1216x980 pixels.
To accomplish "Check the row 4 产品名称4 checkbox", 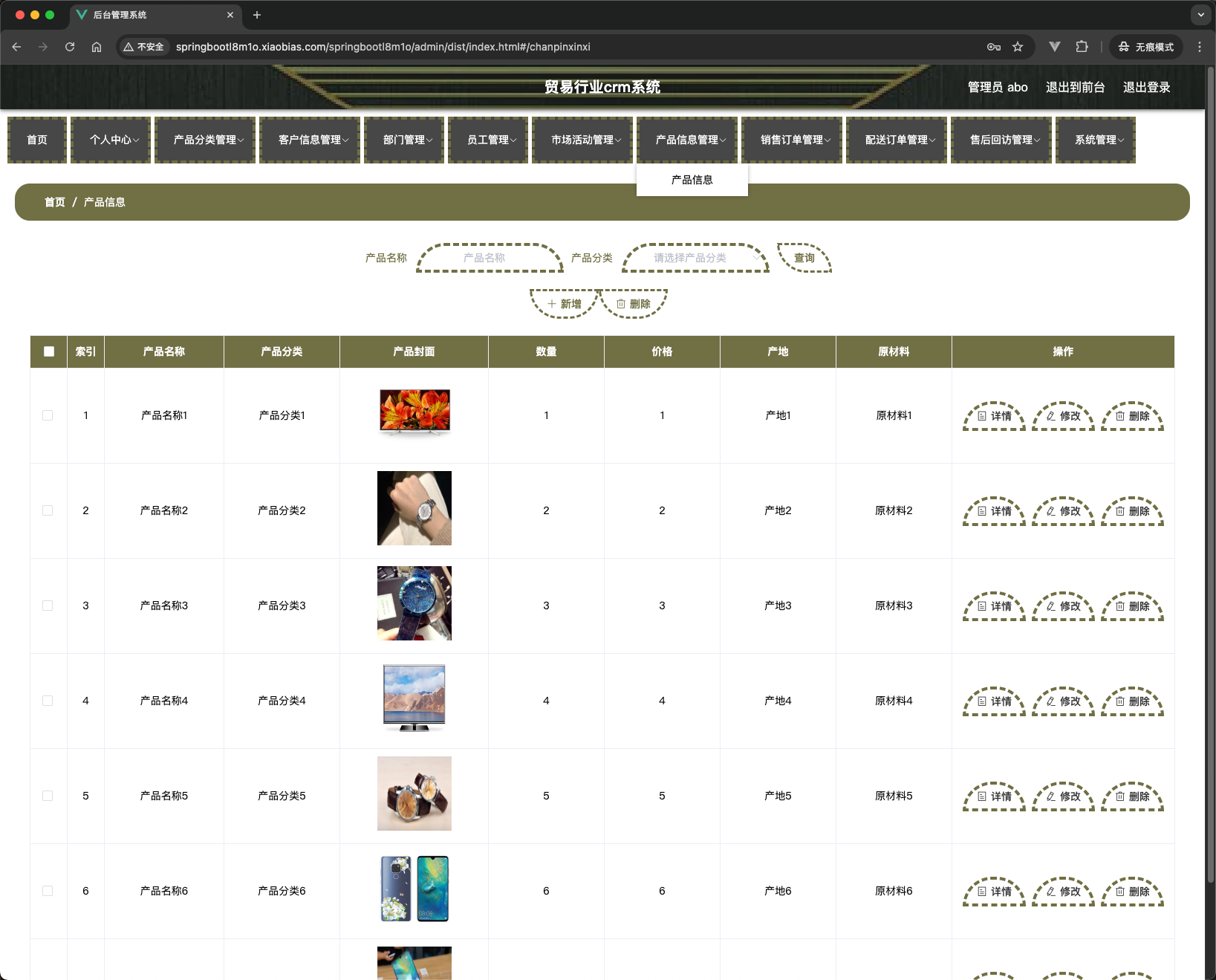I will click(x=48, y=701).
